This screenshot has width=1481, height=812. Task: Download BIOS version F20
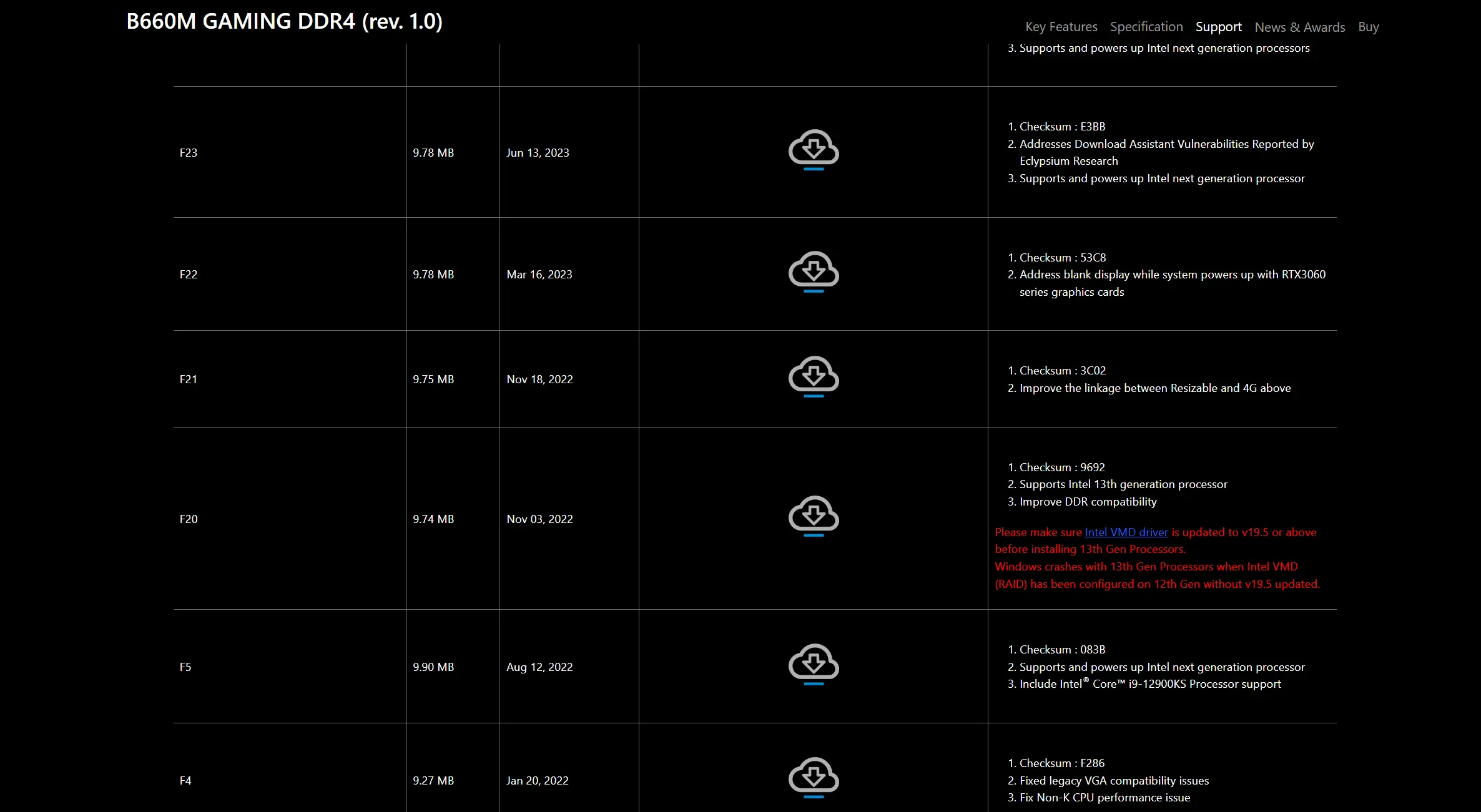pos(814,516)
